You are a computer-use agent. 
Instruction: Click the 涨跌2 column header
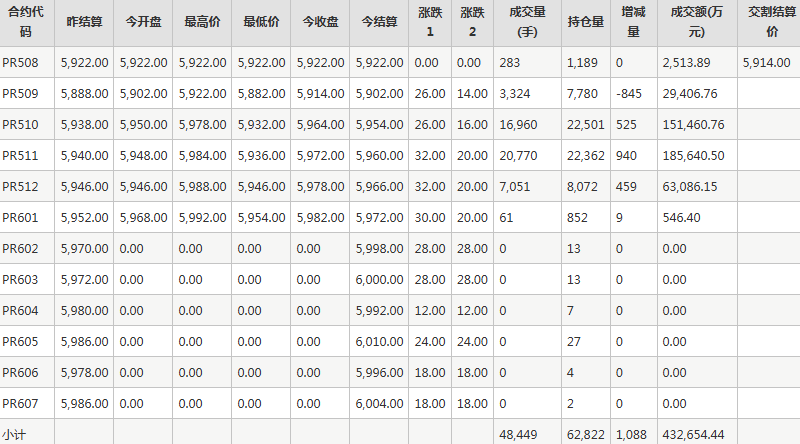[x=472, y=22]
